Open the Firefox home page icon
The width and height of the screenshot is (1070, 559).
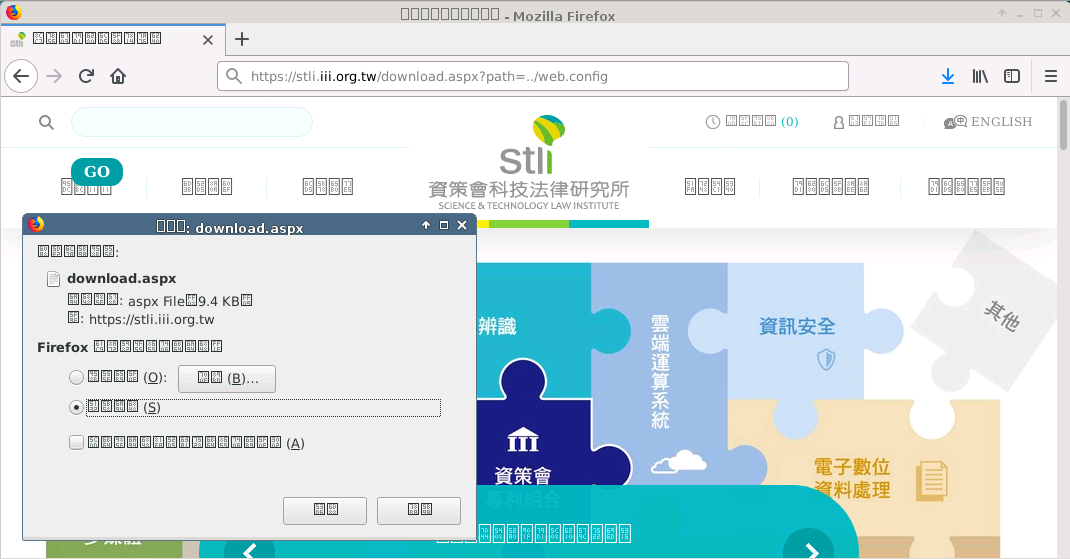point(118,76)
